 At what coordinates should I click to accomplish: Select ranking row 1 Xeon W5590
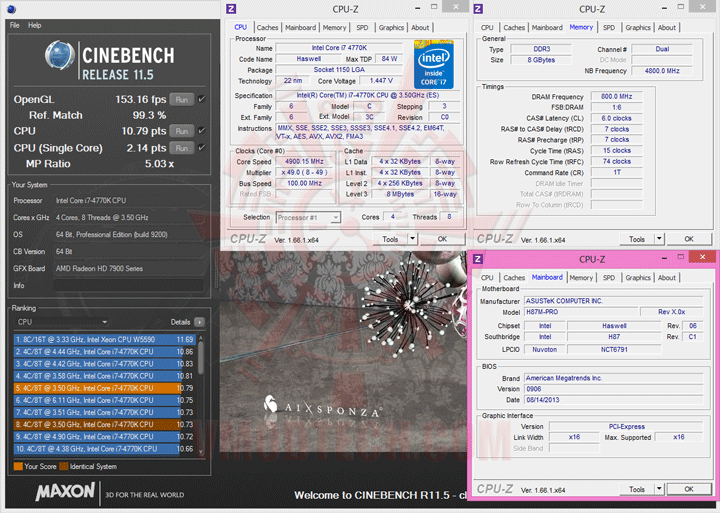105,339
